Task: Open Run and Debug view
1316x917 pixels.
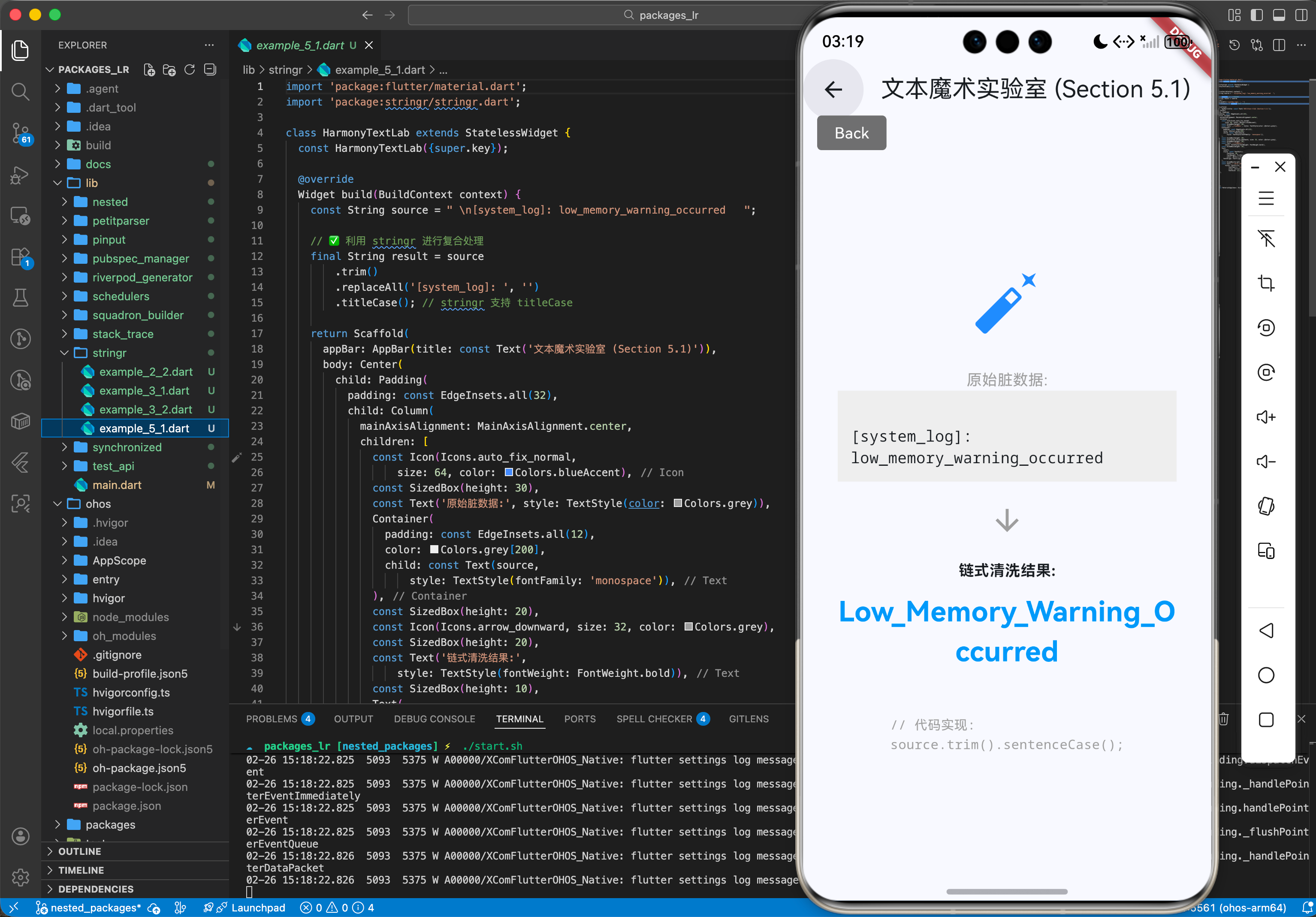Action: pyautogui.click(x=21, y=175)
